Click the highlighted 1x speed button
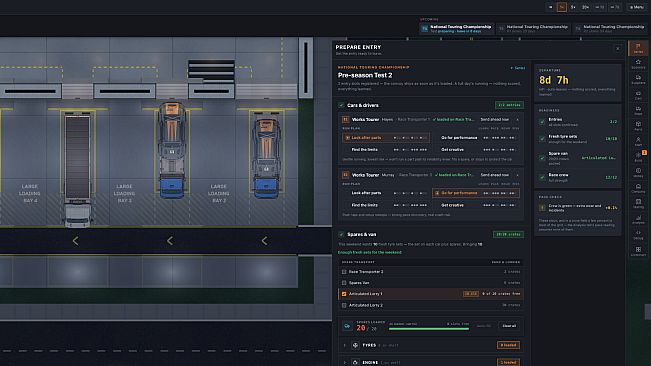651x366 pixels. [x=562, y=7]
